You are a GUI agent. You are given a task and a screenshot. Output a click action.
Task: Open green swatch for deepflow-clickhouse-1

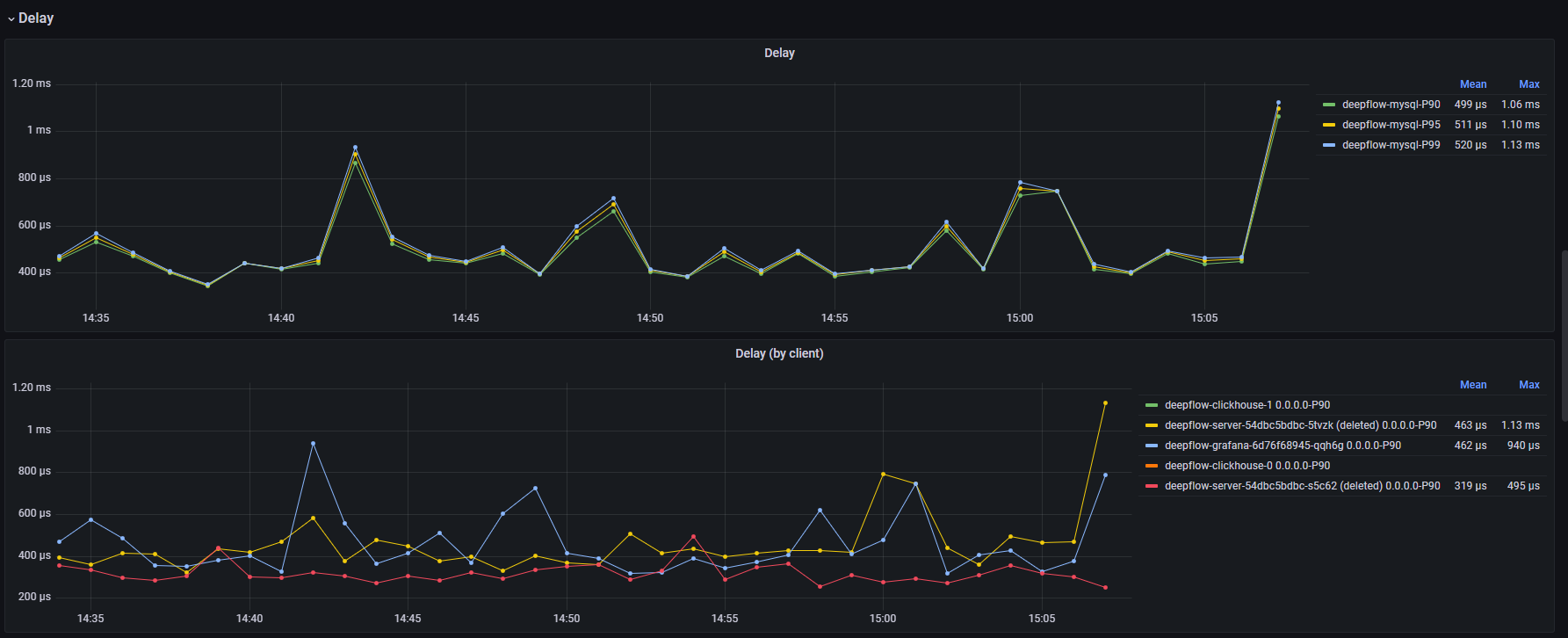tap(1152, 405)
